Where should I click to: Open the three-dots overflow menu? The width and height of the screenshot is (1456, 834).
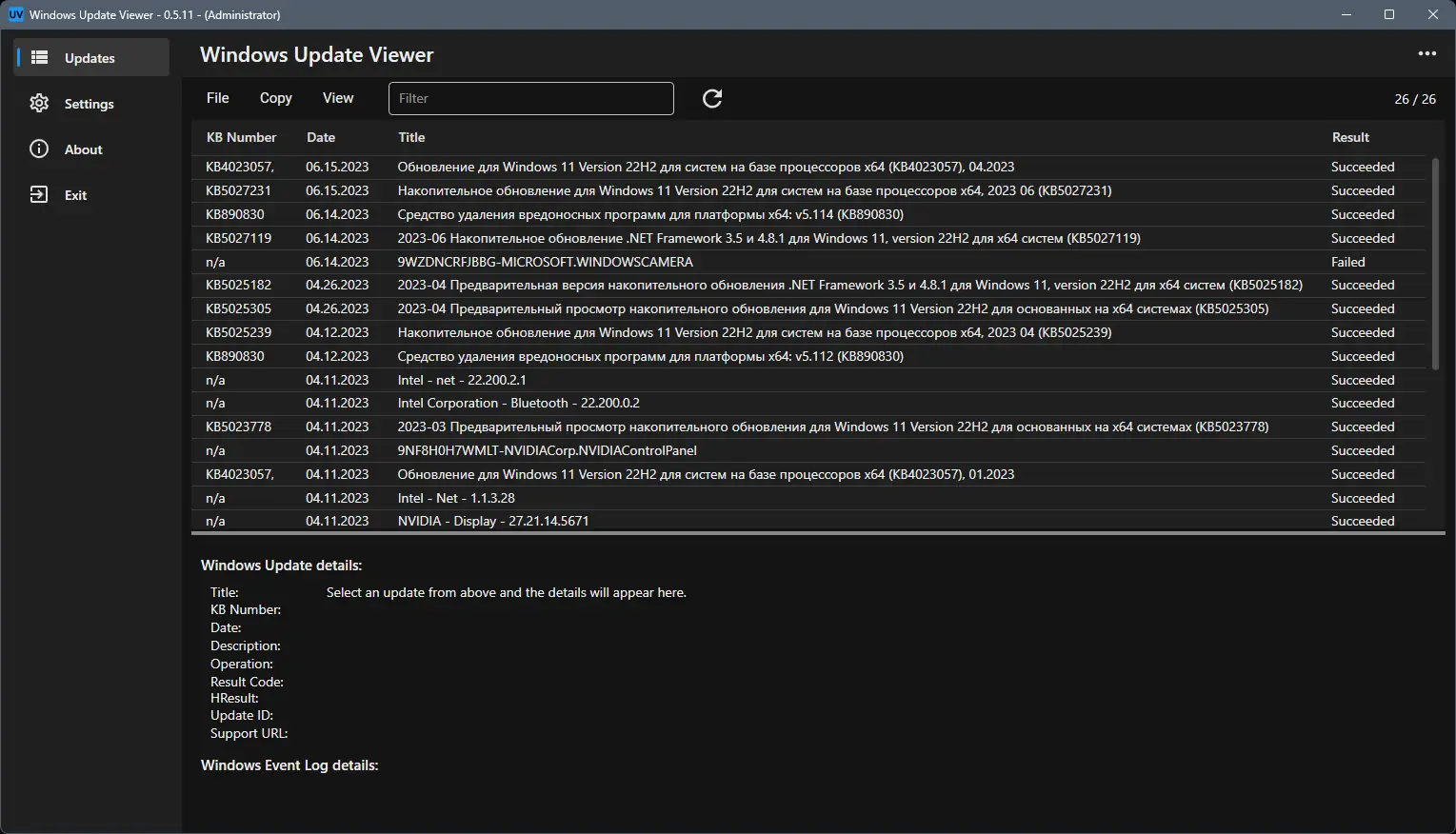[x=1426, y=53]
